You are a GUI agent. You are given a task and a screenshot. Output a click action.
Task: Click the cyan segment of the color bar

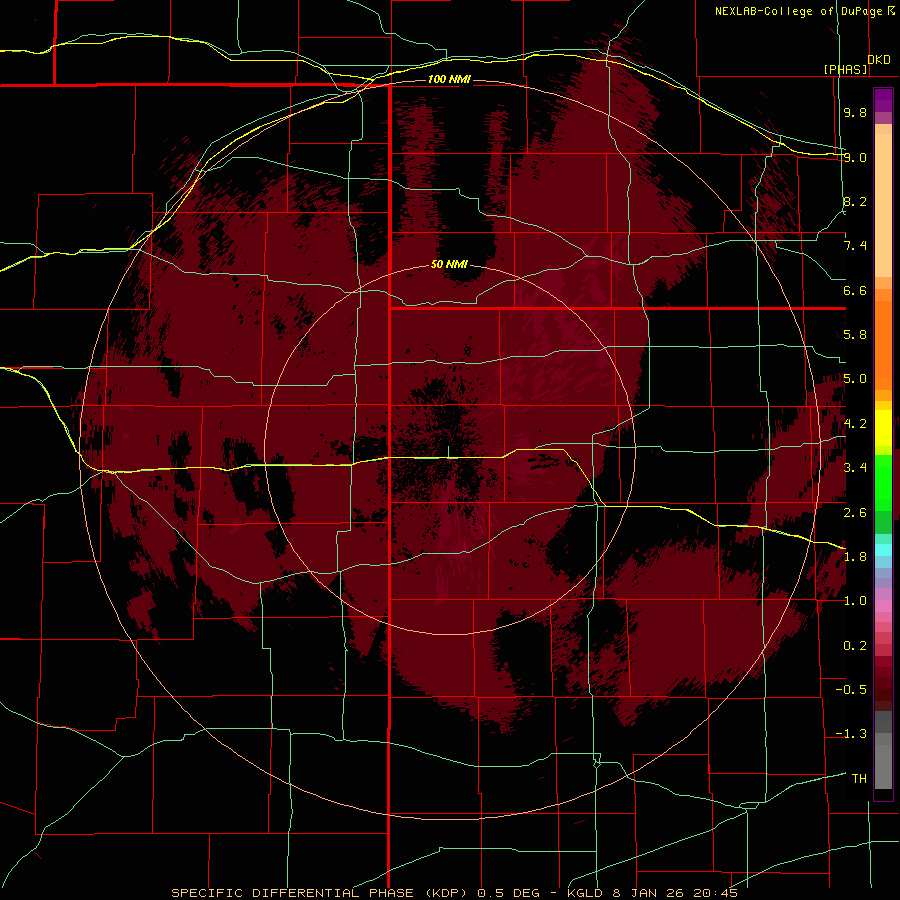883,549
